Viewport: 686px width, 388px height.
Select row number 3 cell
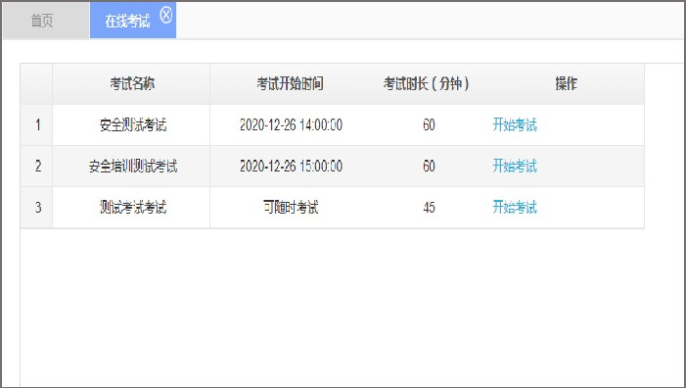coord(37,207)
